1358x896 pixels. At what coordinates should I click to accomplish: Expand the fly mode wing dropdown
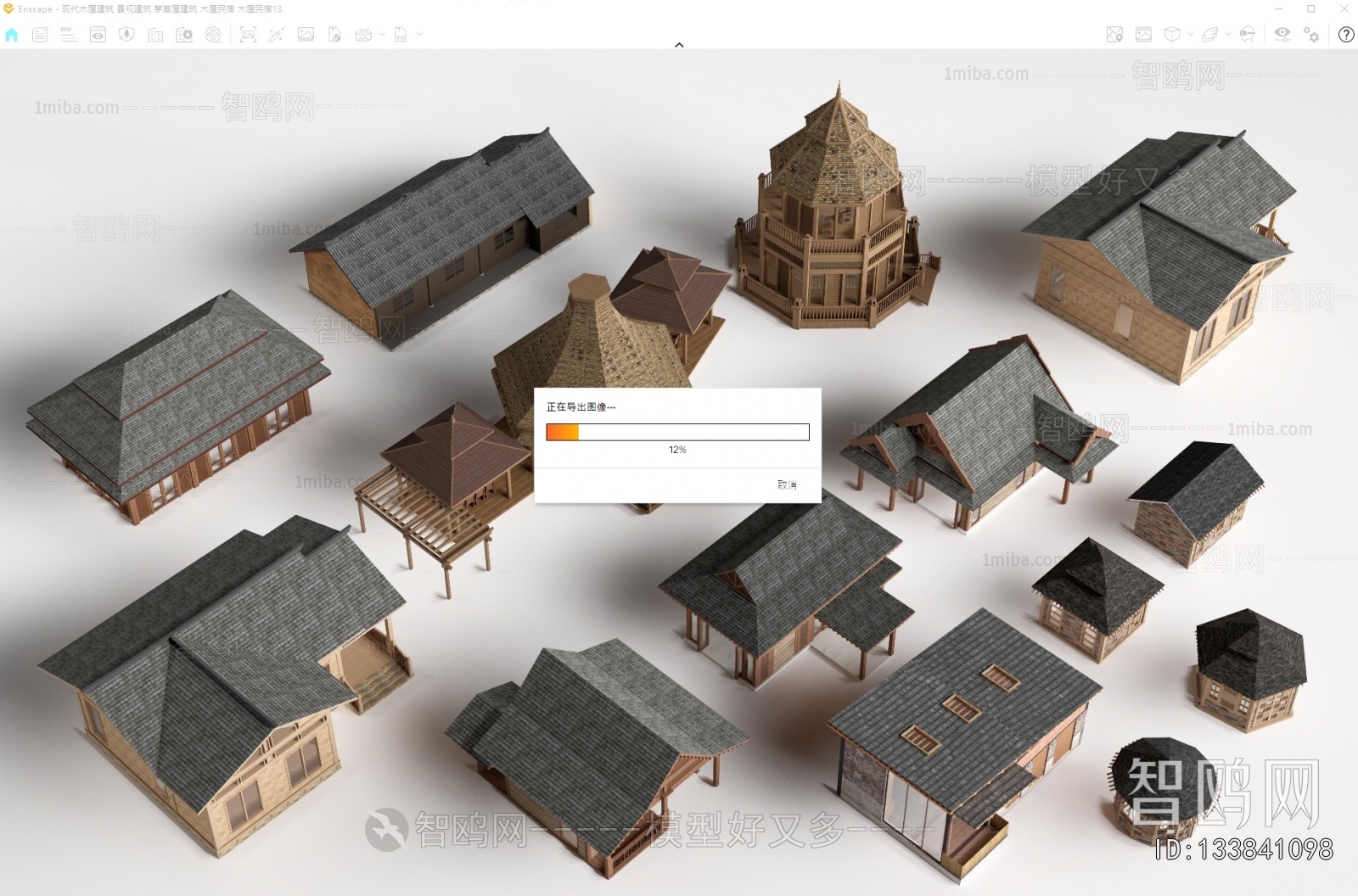point(1227,35)
